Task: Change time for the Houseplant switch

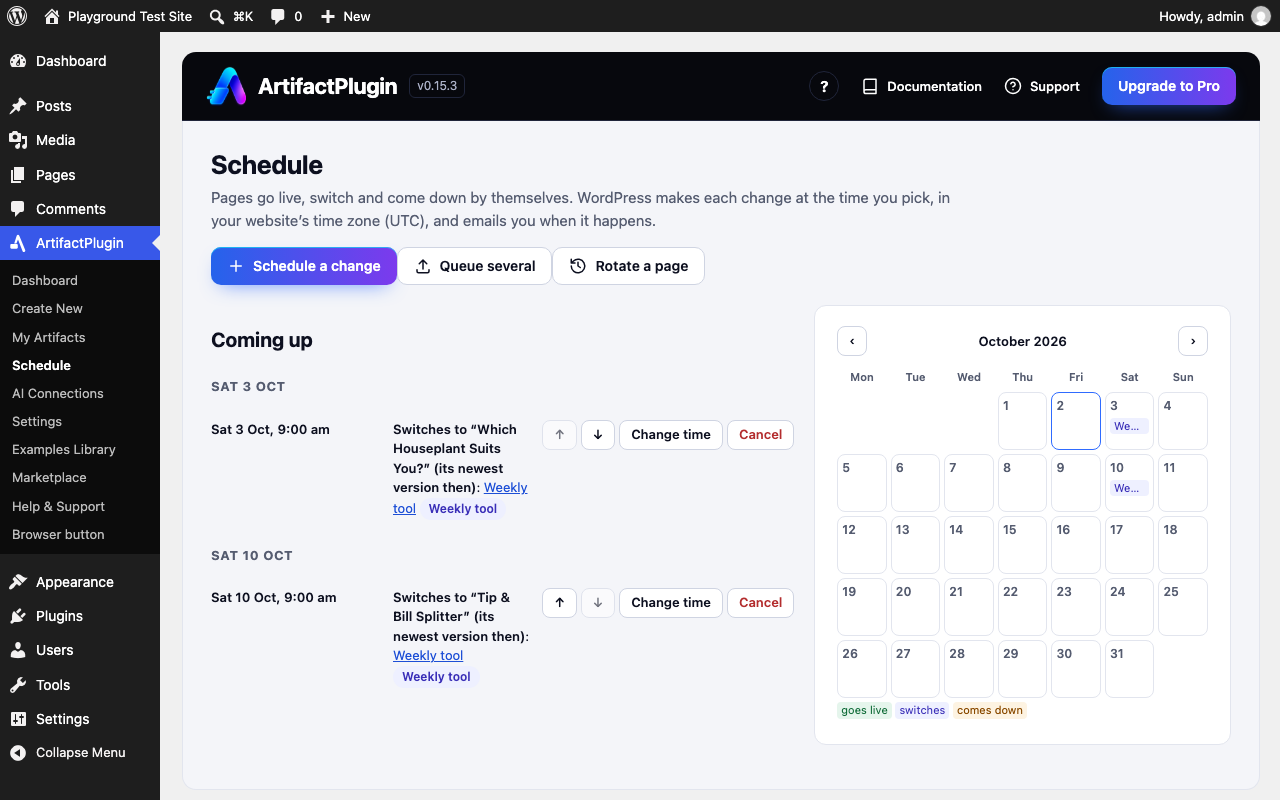Action: click(671, 434)
